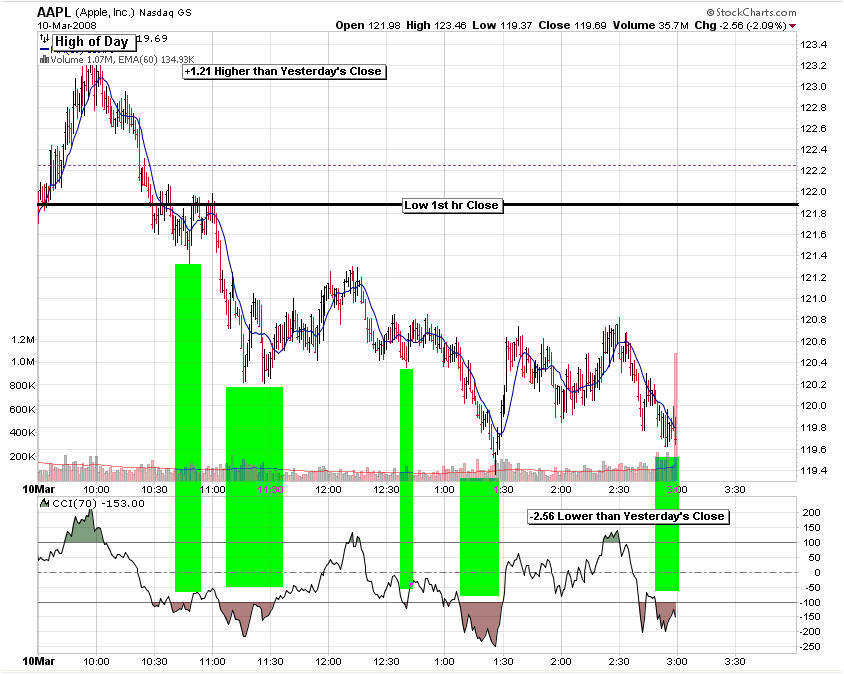Click the "Volume 1.07M, EMA(60) 134.93K" legend text
Screen dimensions: 844x674
pos(122,60)
